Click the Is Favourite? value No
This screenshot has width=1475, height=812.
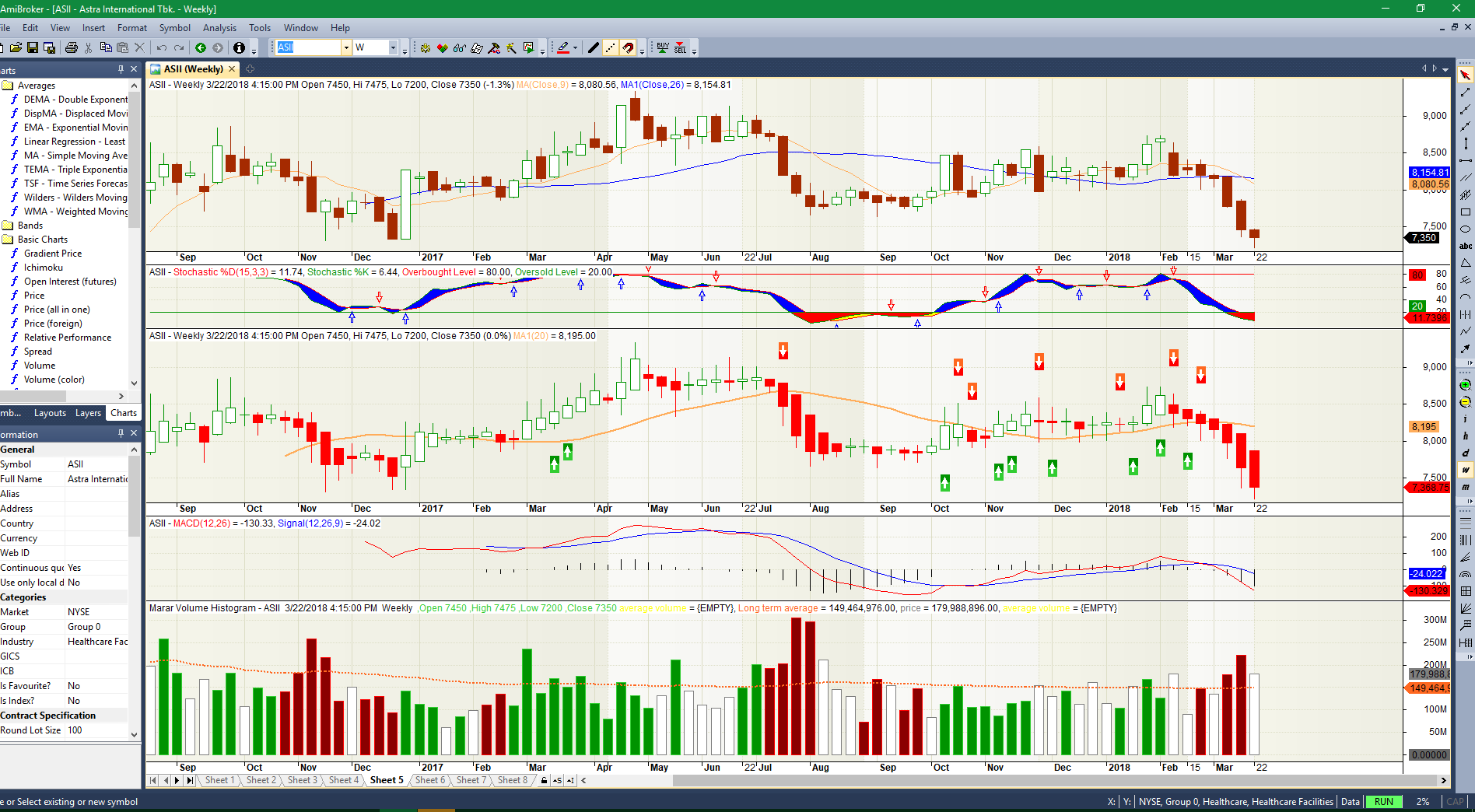tap(96, 686)
